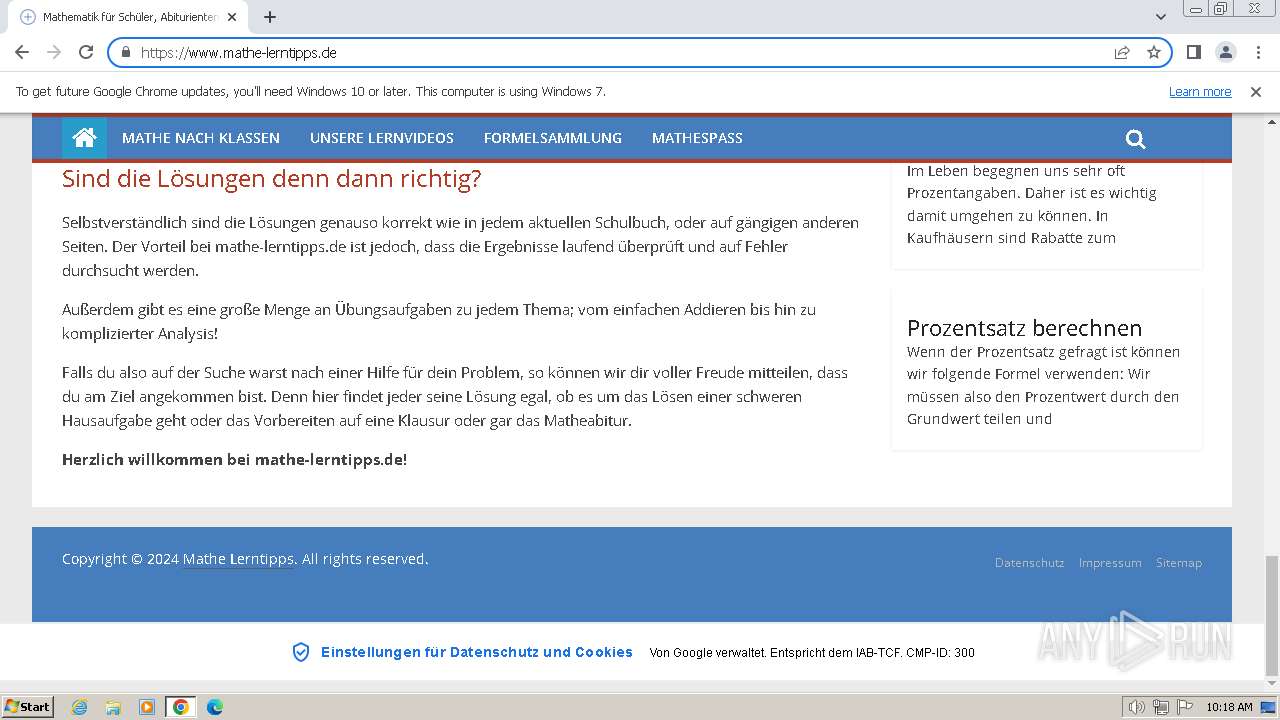Open the Formelsammlung menu item
The height and width of the screenshot is (720, 1280).
click(553, 138)
